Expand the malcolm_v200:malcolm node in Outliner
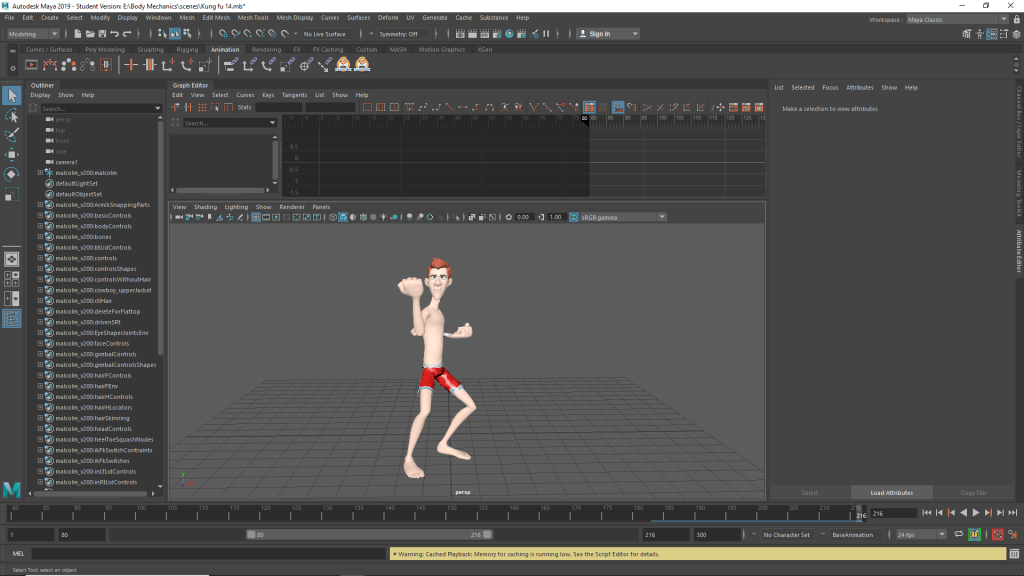1024x576 pixels. [x=40, y=172]
